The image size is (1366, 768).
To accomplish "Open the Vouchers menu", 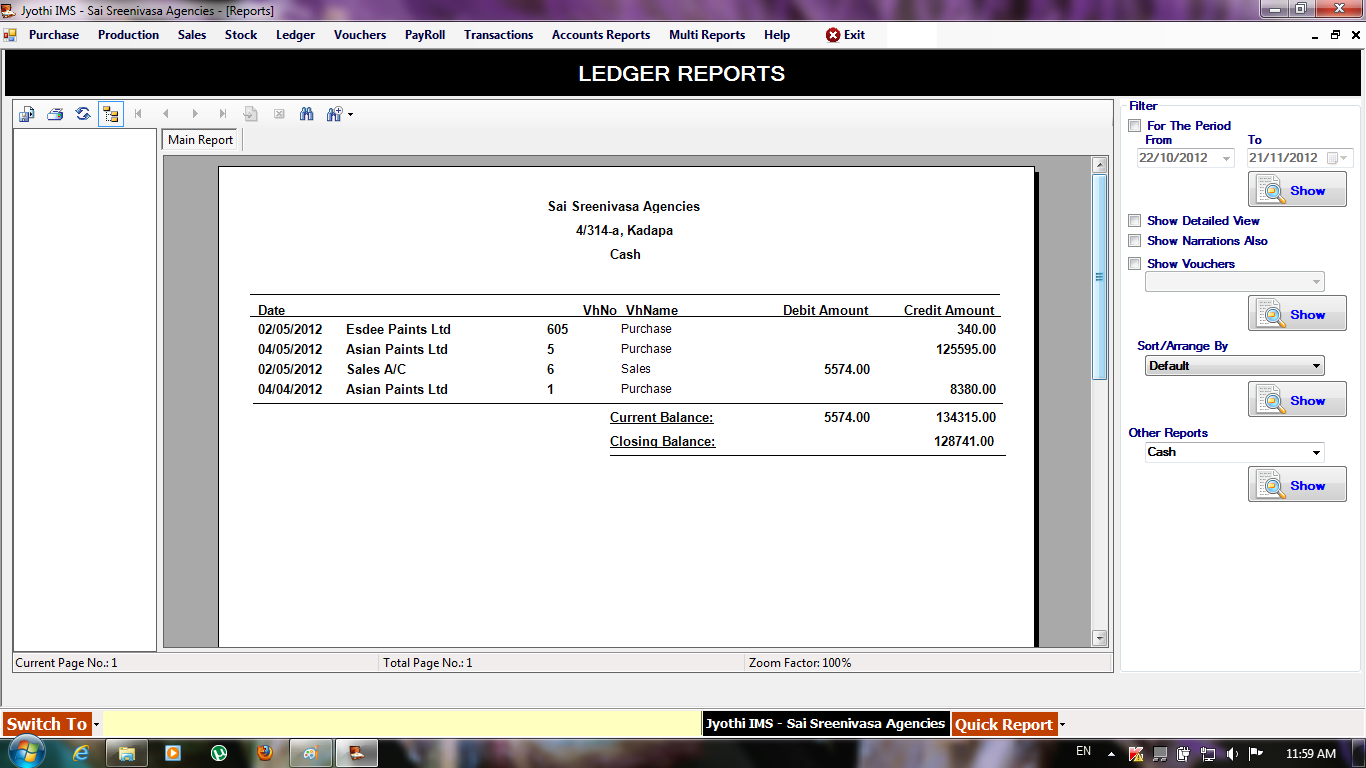I will coord(360,35).
